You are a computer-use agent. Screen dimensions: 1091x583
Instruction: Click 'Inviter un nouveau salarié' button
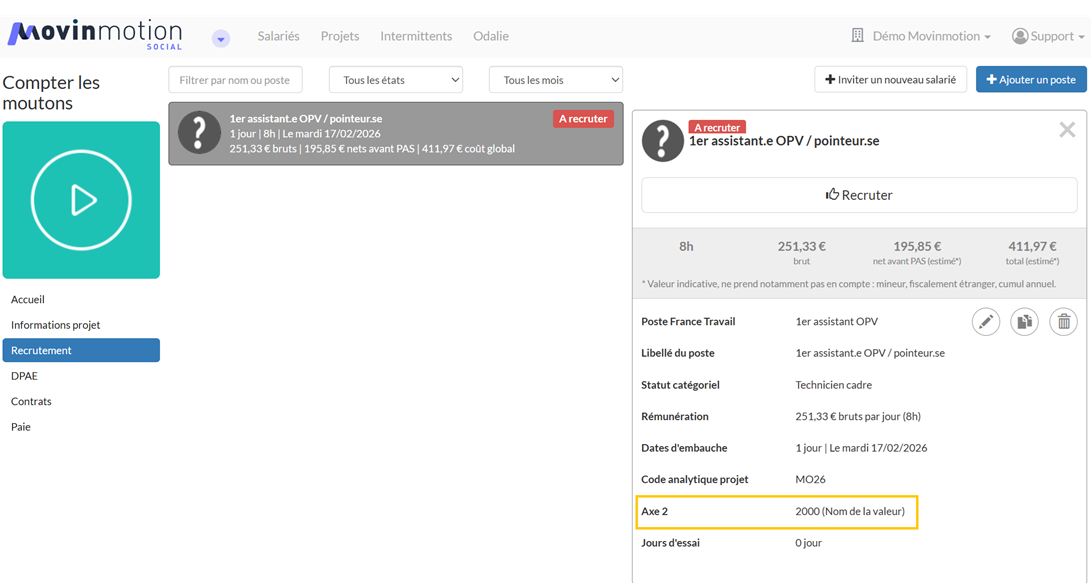point(890,80)
